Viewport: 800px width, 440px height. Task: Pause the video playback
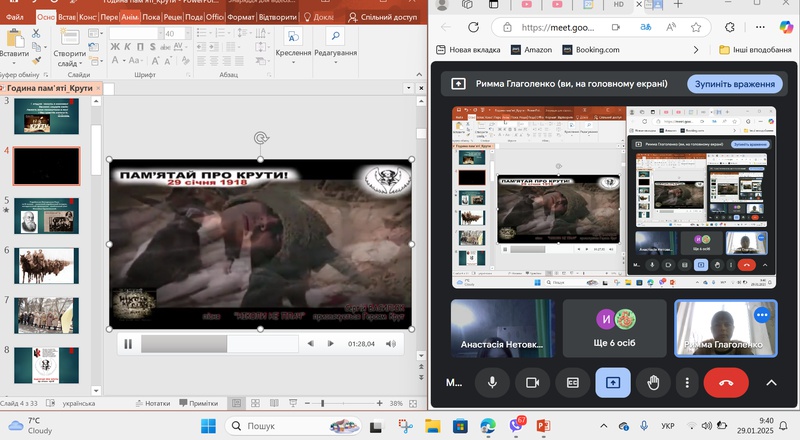coord(128,344)
